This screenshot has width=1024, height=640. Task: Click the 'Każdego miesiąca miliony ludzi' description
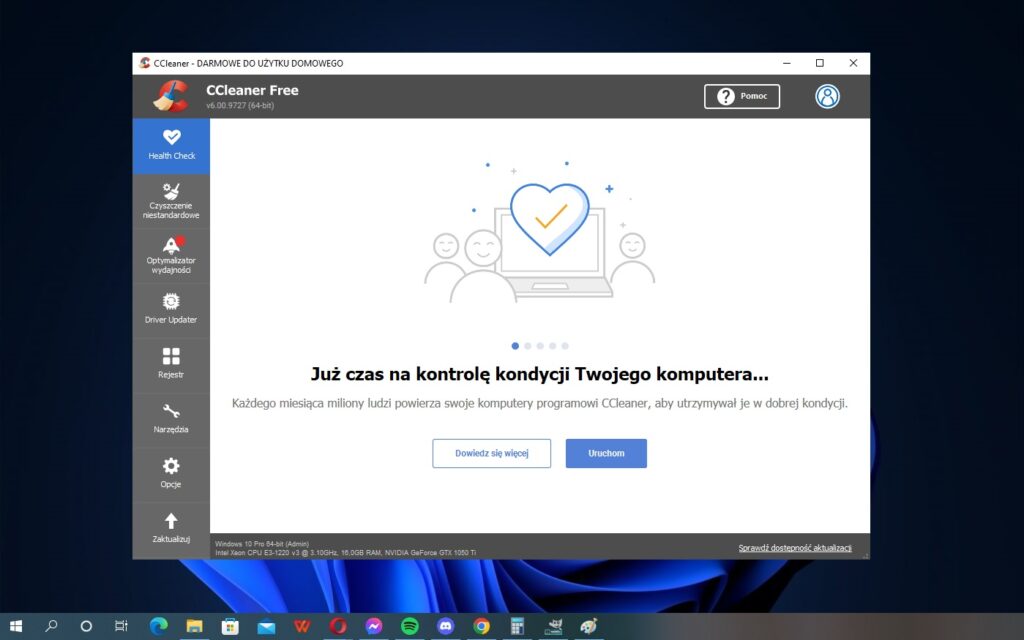pyautogui.click(x=539, y=403)
